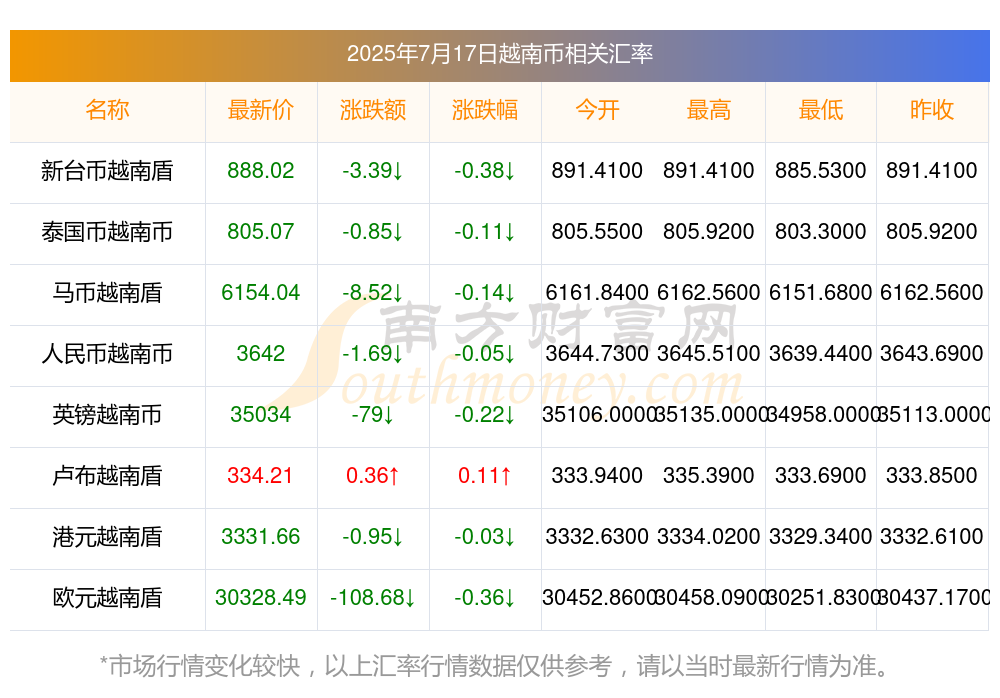Click the 新台币越南盾 row name
The height and width of the screenshot is (698, 1000).
click(x=107, y=171)
